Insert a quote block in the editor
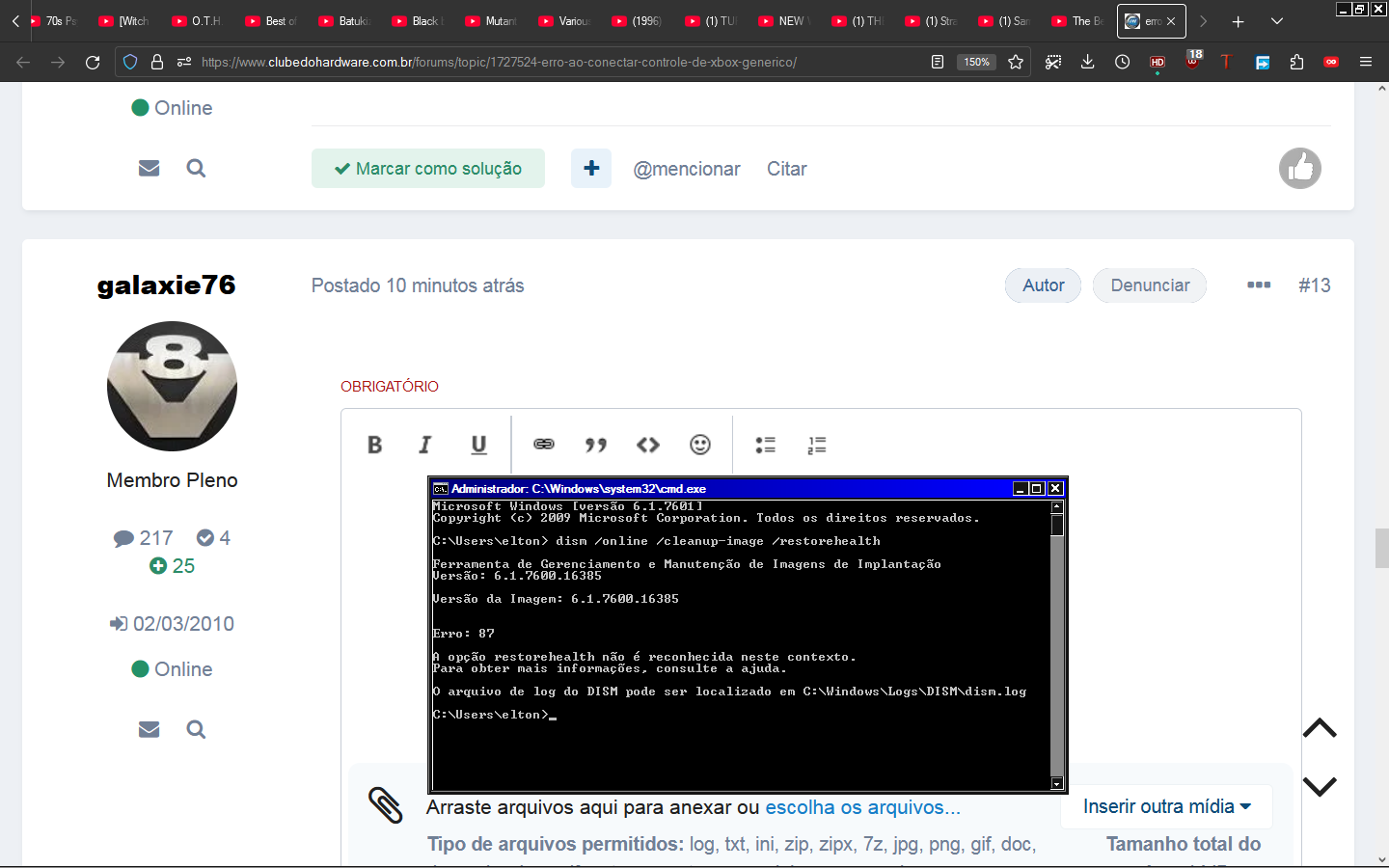This screenshot has width=1389, height=868. point(596,445)
